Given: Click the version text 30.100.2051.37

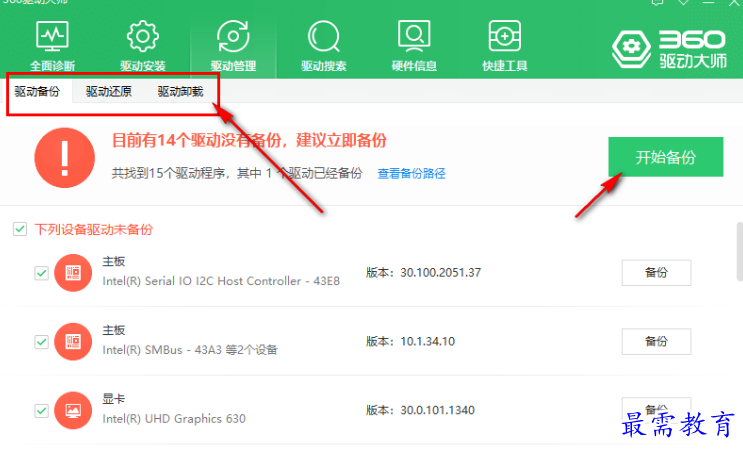Looking at the screenshot, I should pos(440,273).
